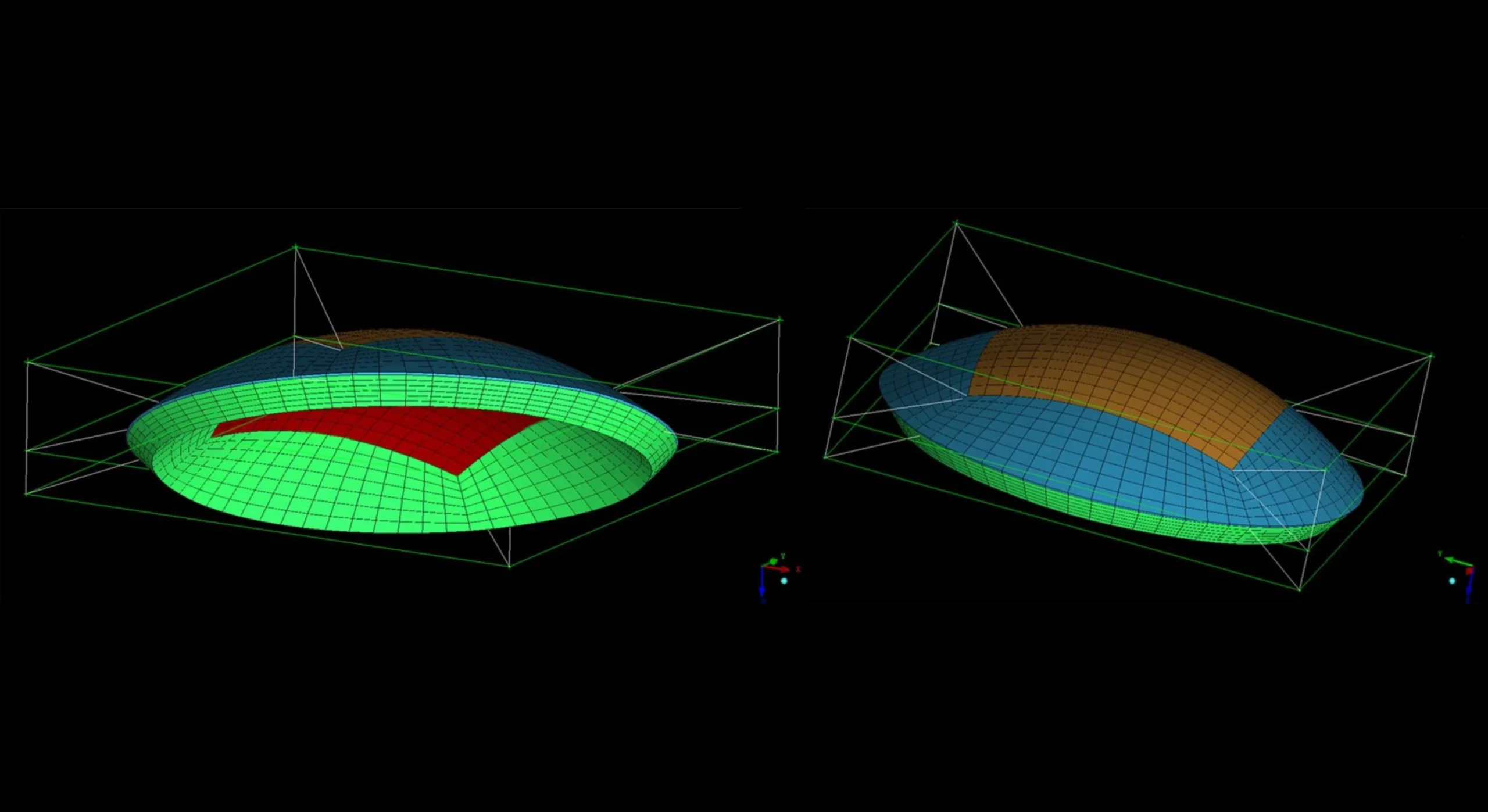Click top corner vertex of right bounding box
The image size is (1488, 812).
[957, 223]
